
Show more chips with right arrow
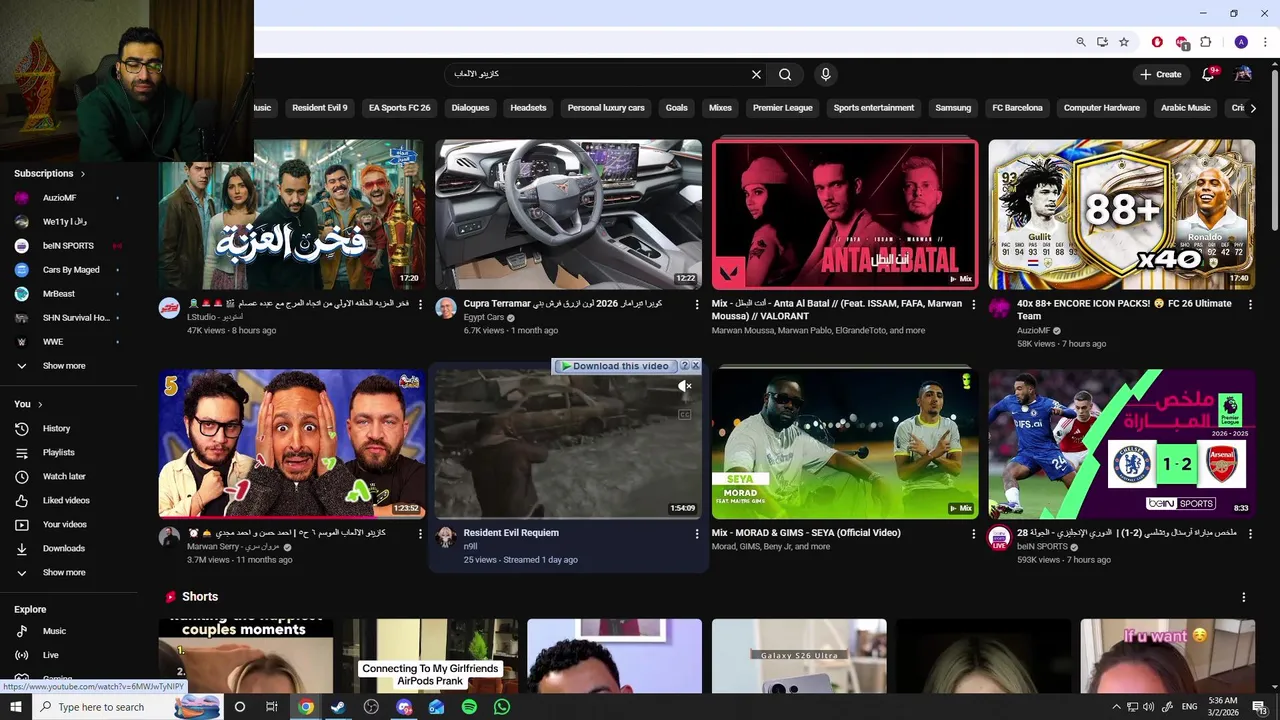pyautogui.click(x=1252, y=108)
